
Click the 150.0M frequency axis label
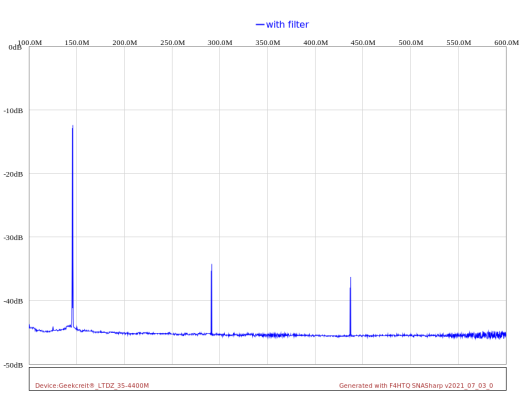77,43
